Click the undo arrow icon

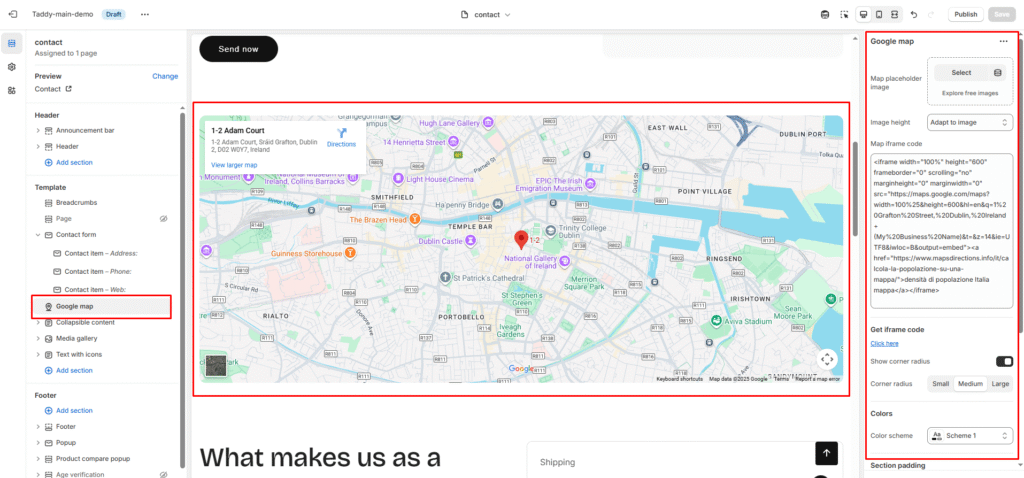tap(913, 15)
